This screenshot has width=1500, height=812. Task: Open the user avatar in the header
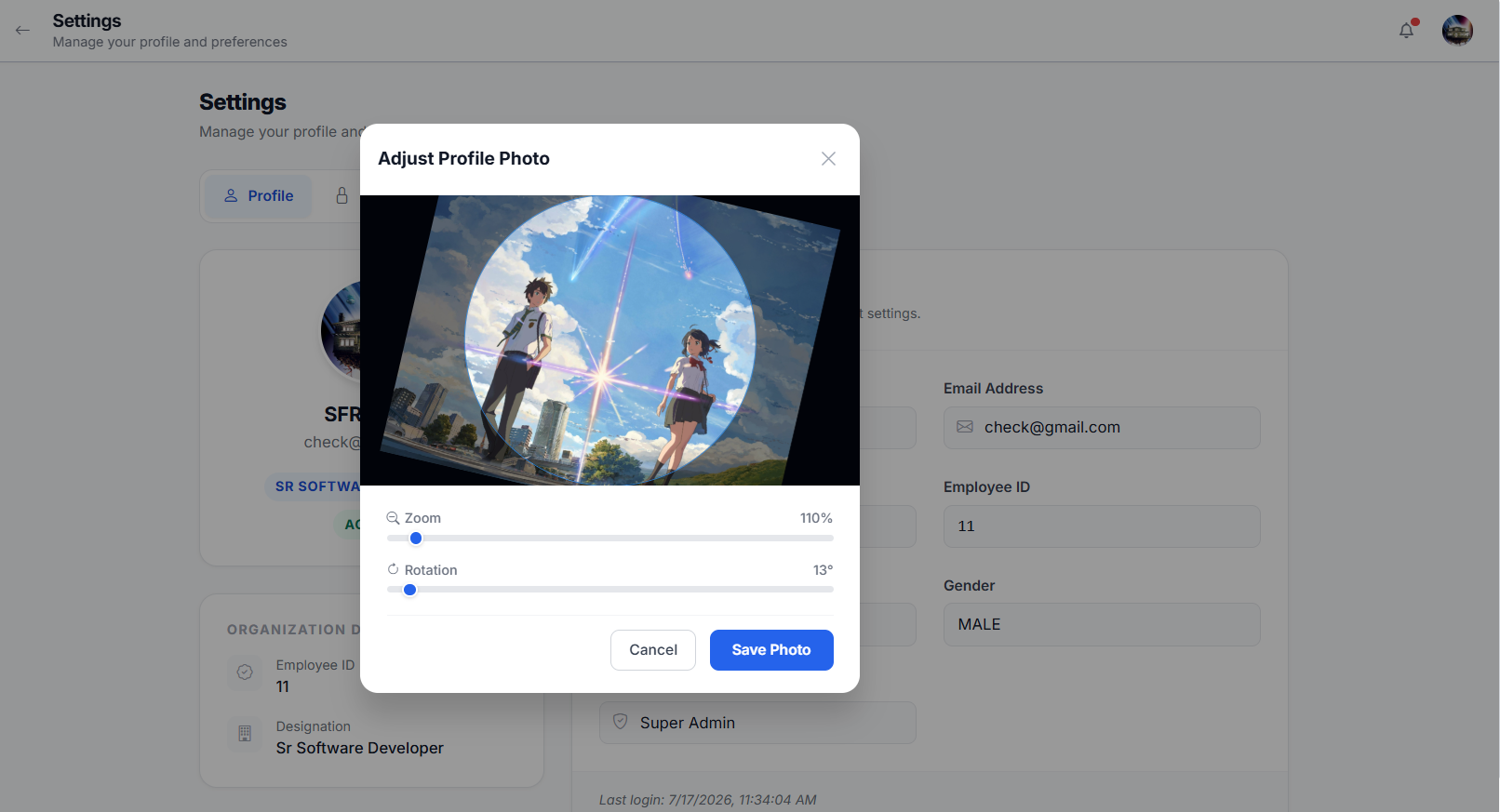pyautogui.click(x=1457, y=31)
